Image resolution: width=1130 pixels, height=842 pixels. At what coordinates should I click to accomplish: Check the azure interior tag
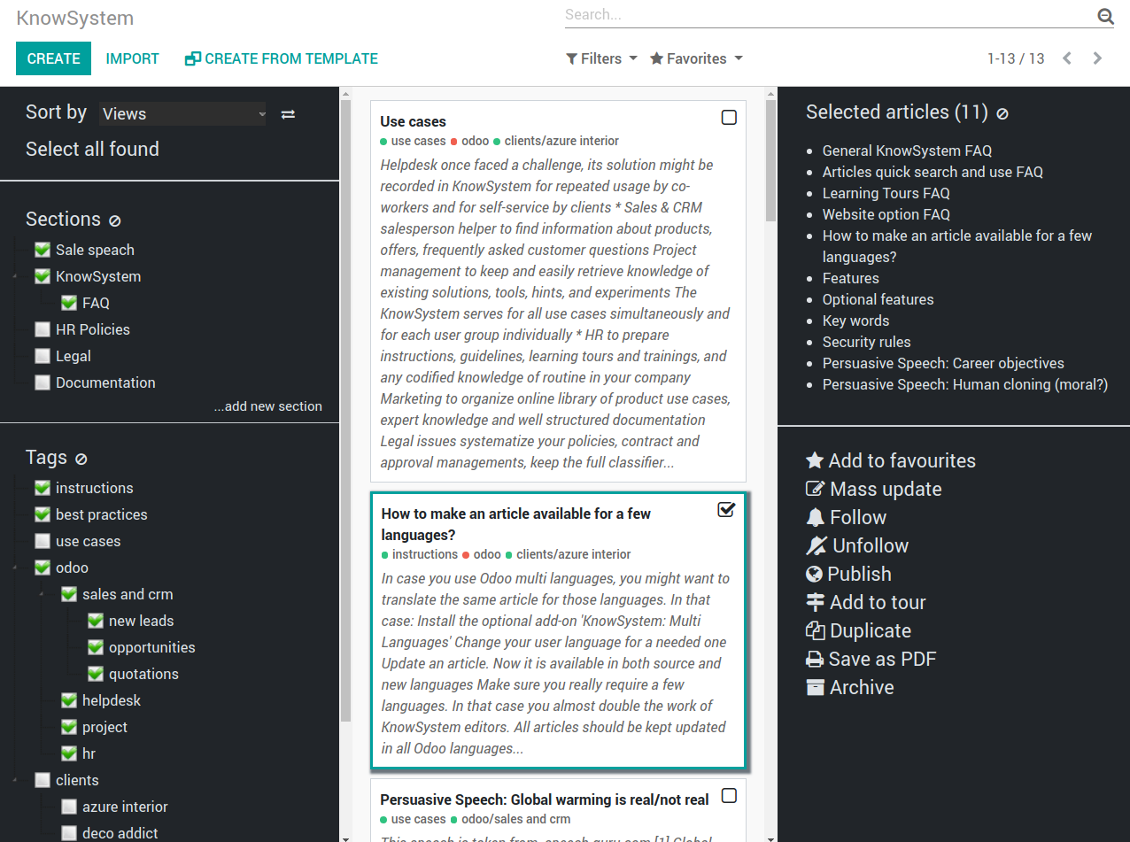69,807
